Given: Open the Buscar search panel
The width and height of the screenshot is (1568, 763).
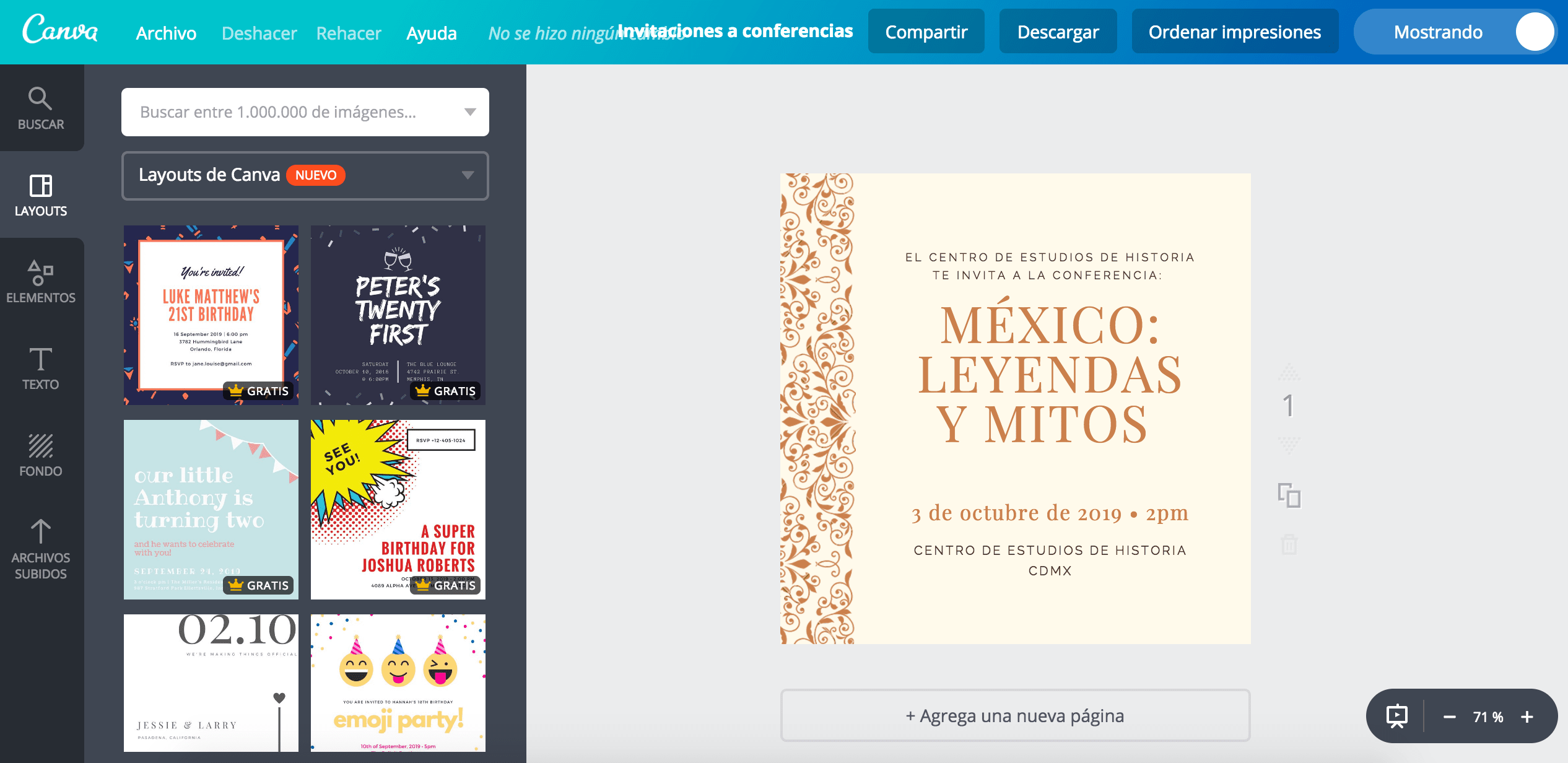Looking at the screenshot, I should click(41, 108).
